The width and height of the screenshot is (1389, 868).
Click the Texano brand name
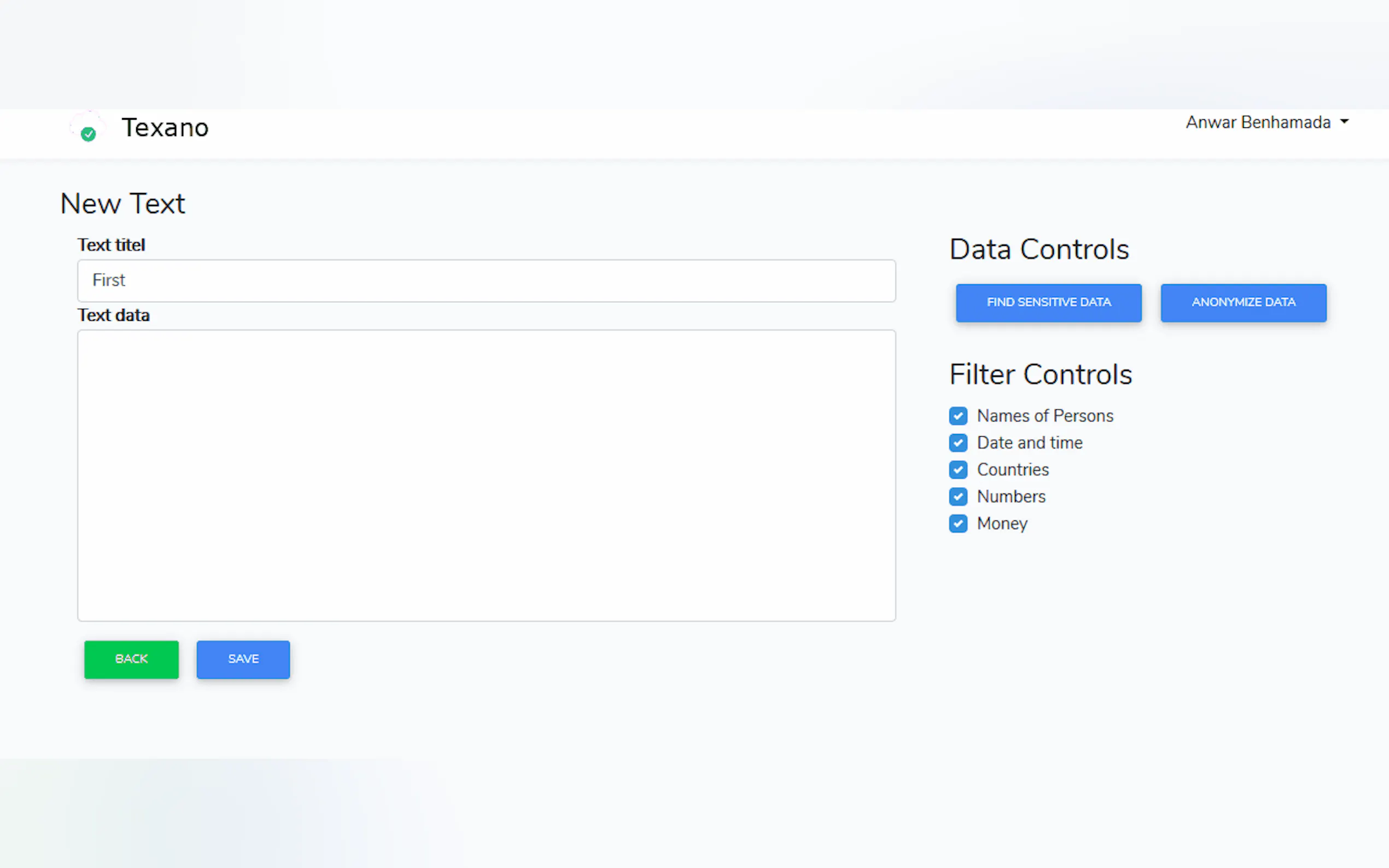(165, 127)
